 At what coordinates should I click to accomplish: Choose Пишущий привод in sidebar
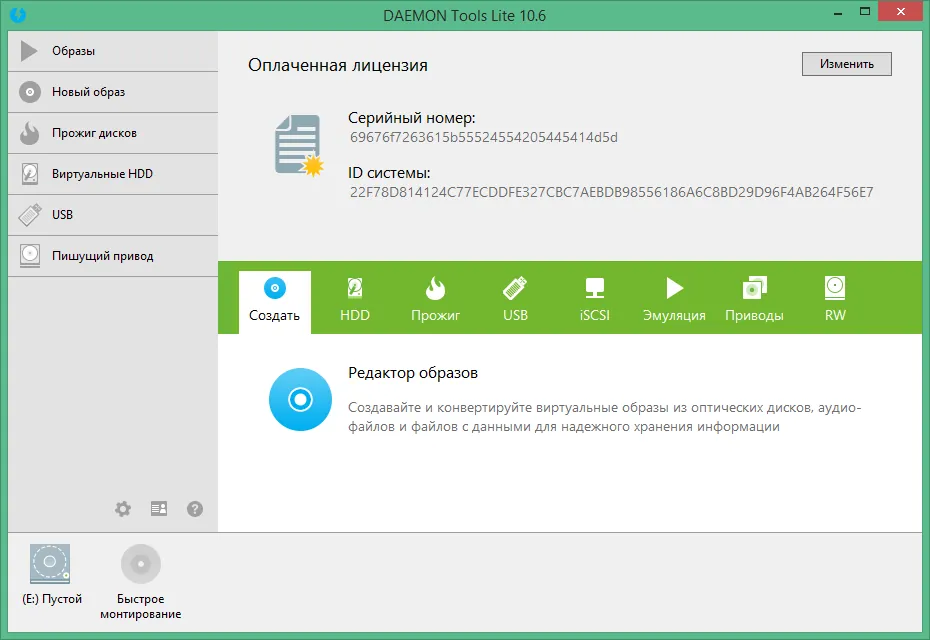(113, 256)
